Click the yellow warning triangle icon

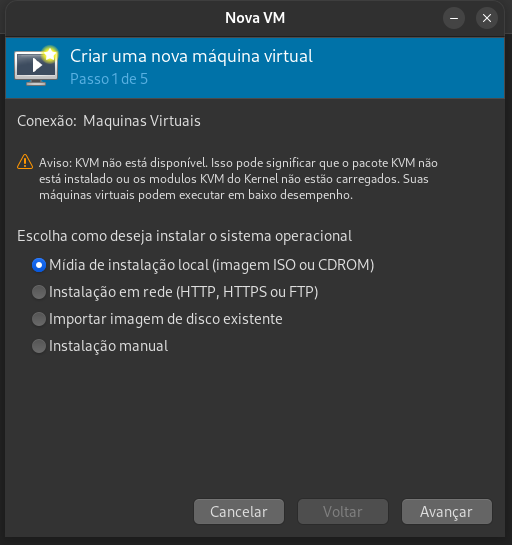[25, 162]
